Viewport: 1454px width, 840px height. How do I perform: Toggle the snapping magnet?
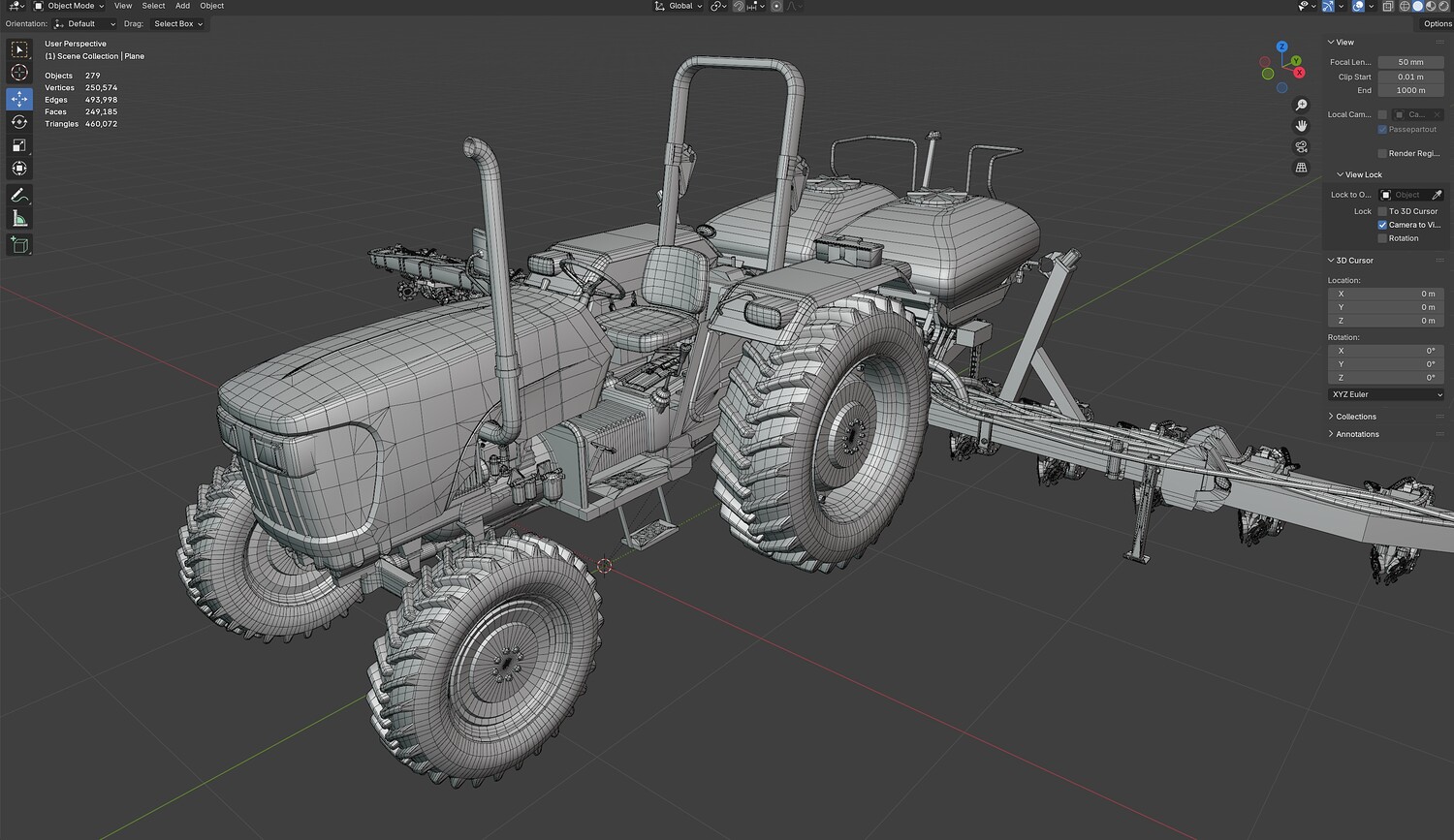click(x=739, y=6)
